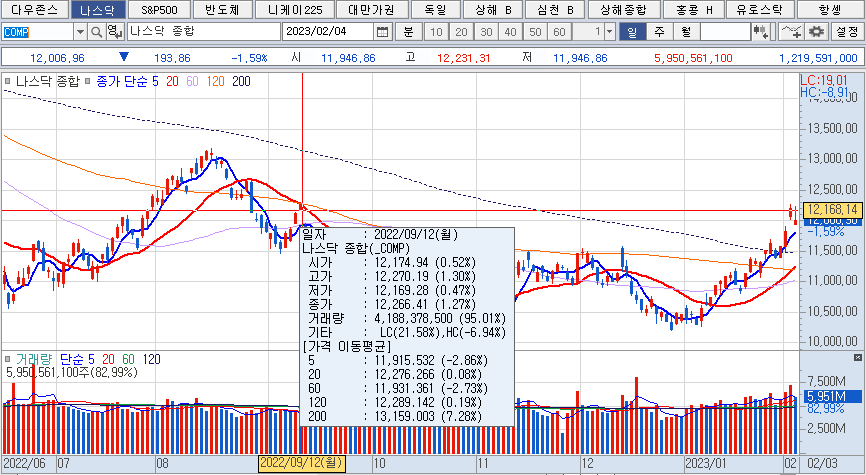Click the square marker beside 종가 단순 legend

pyautogui.click(x=88, y=82)
